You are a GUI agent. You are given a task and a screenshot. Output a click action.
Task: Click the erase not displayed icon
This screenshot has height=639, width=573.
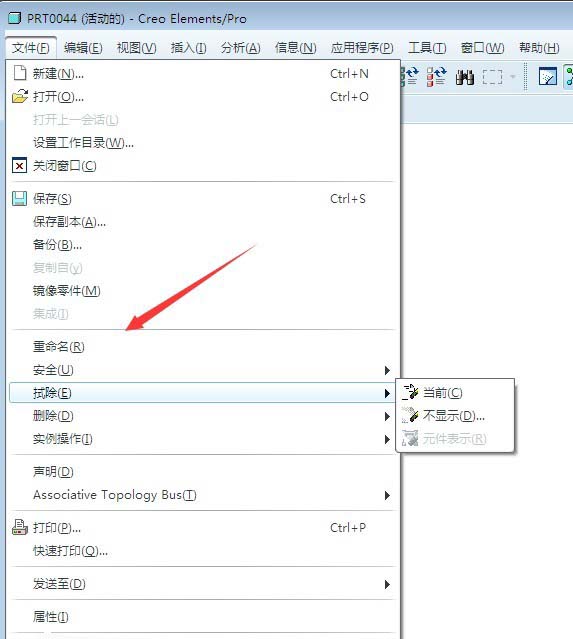coord(410,415)
